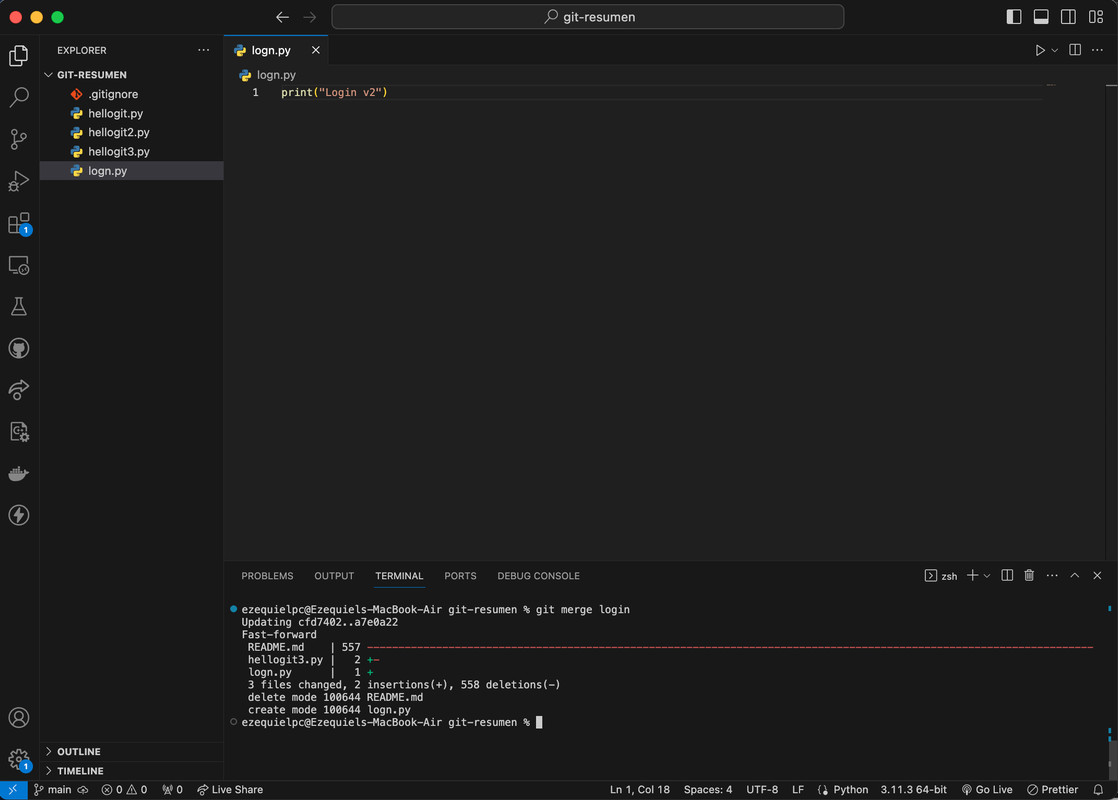The image size is (1118, 800).
Task: Go forward with the right arrow
Action: click(x=309, y=17)
